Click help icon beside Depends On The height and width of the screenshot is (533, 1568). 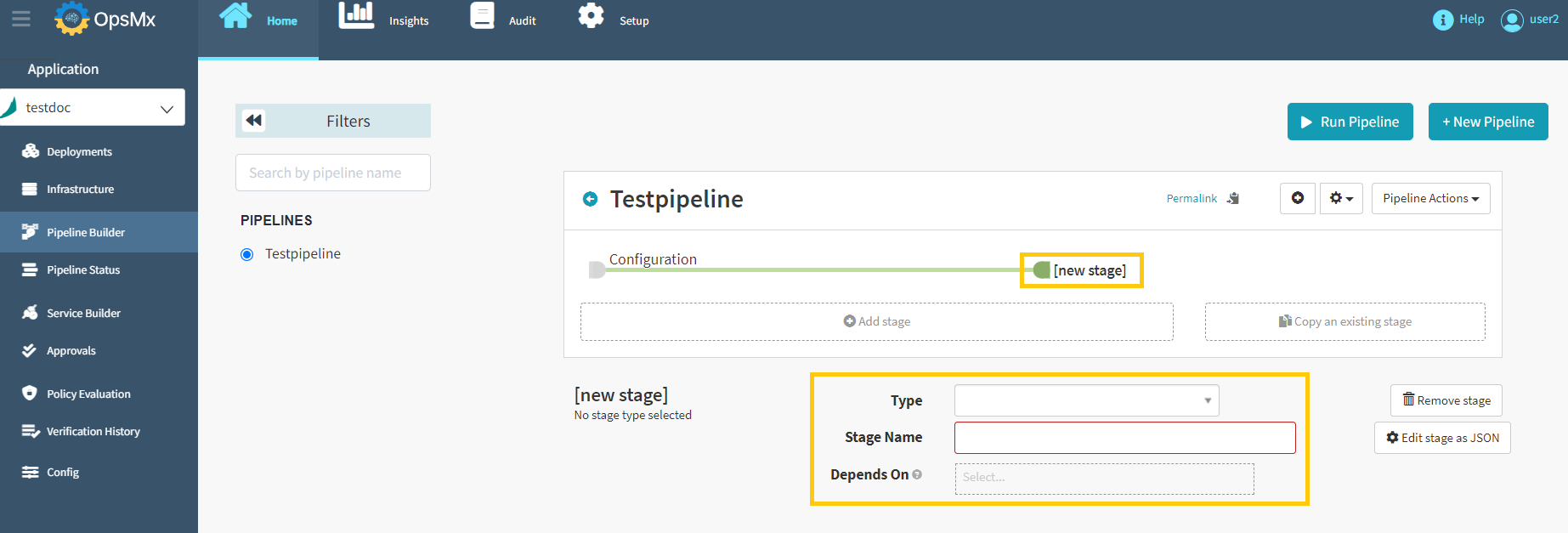click(917, 474)
